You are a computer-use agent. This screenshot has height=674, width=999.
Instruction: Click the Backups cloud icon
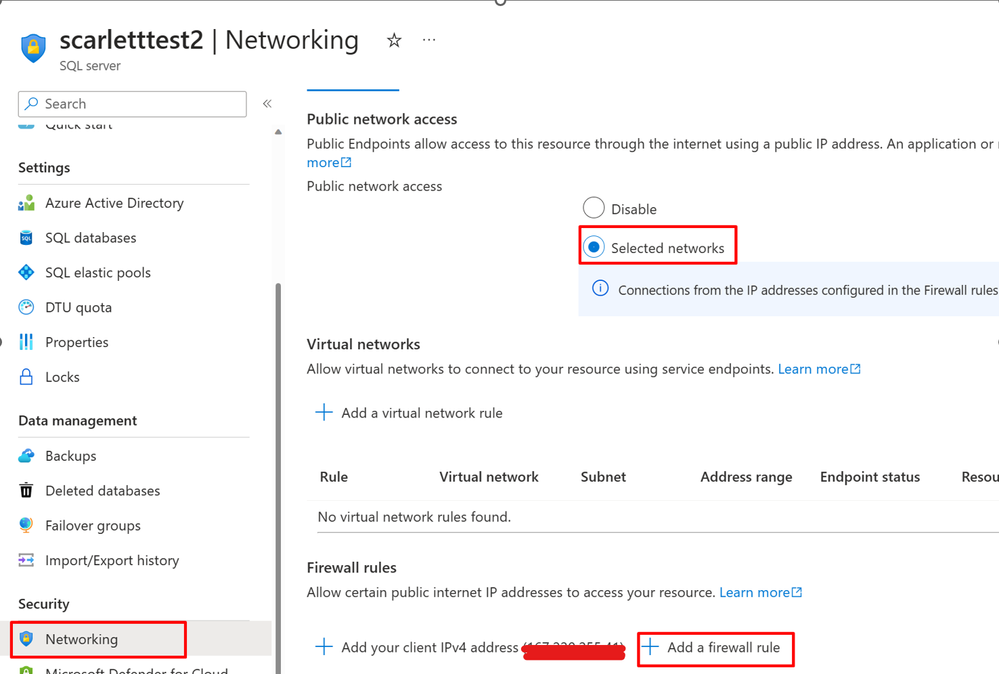click(26, 456)
